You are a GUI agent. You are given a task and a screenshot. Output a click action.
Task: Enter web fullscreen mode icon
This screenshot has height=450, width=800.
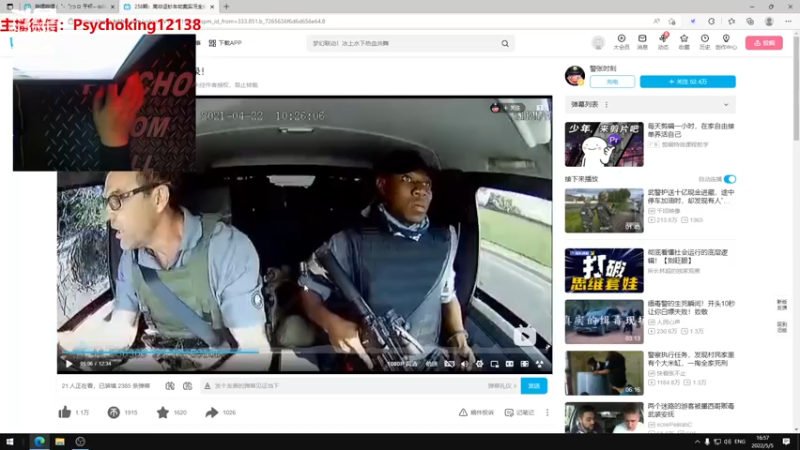click(x=524, y=364)
